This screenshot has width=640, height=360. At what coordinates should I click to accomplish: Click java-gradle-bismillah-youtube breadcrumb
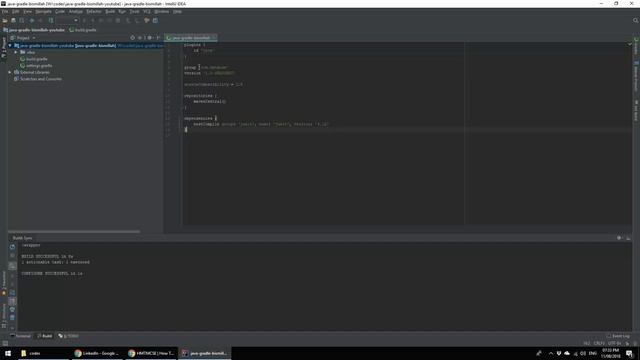34,30
